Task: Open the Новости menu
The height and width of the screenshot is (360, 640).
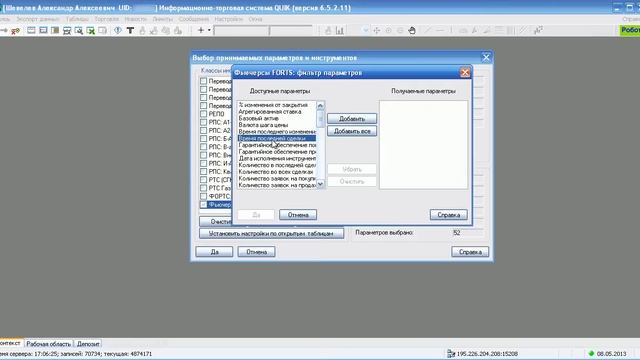Action: pyautogui.click(x=136, y=19)
